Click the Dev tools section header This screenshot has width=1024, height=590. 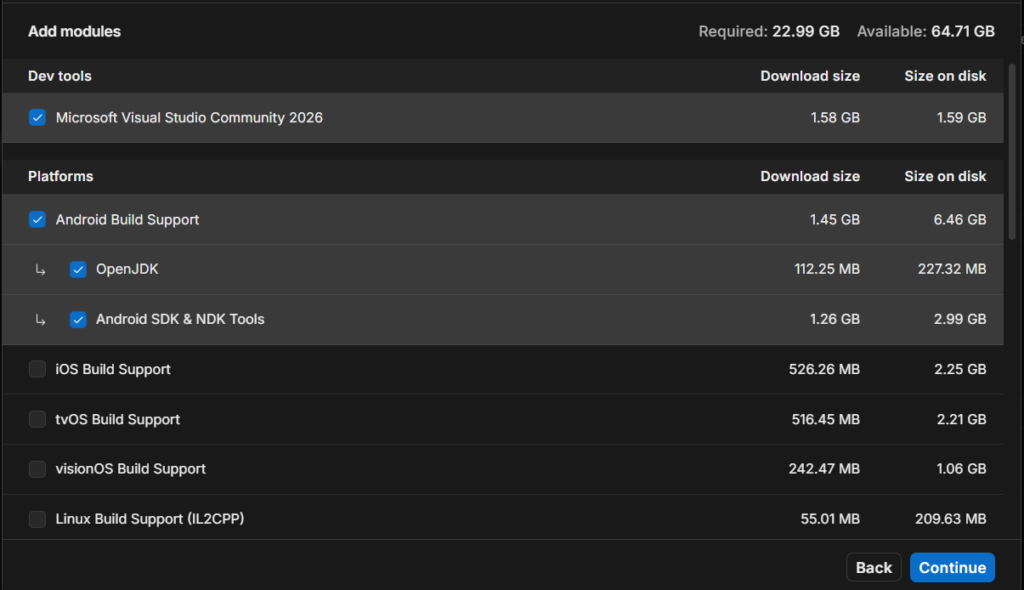point(59,76)
